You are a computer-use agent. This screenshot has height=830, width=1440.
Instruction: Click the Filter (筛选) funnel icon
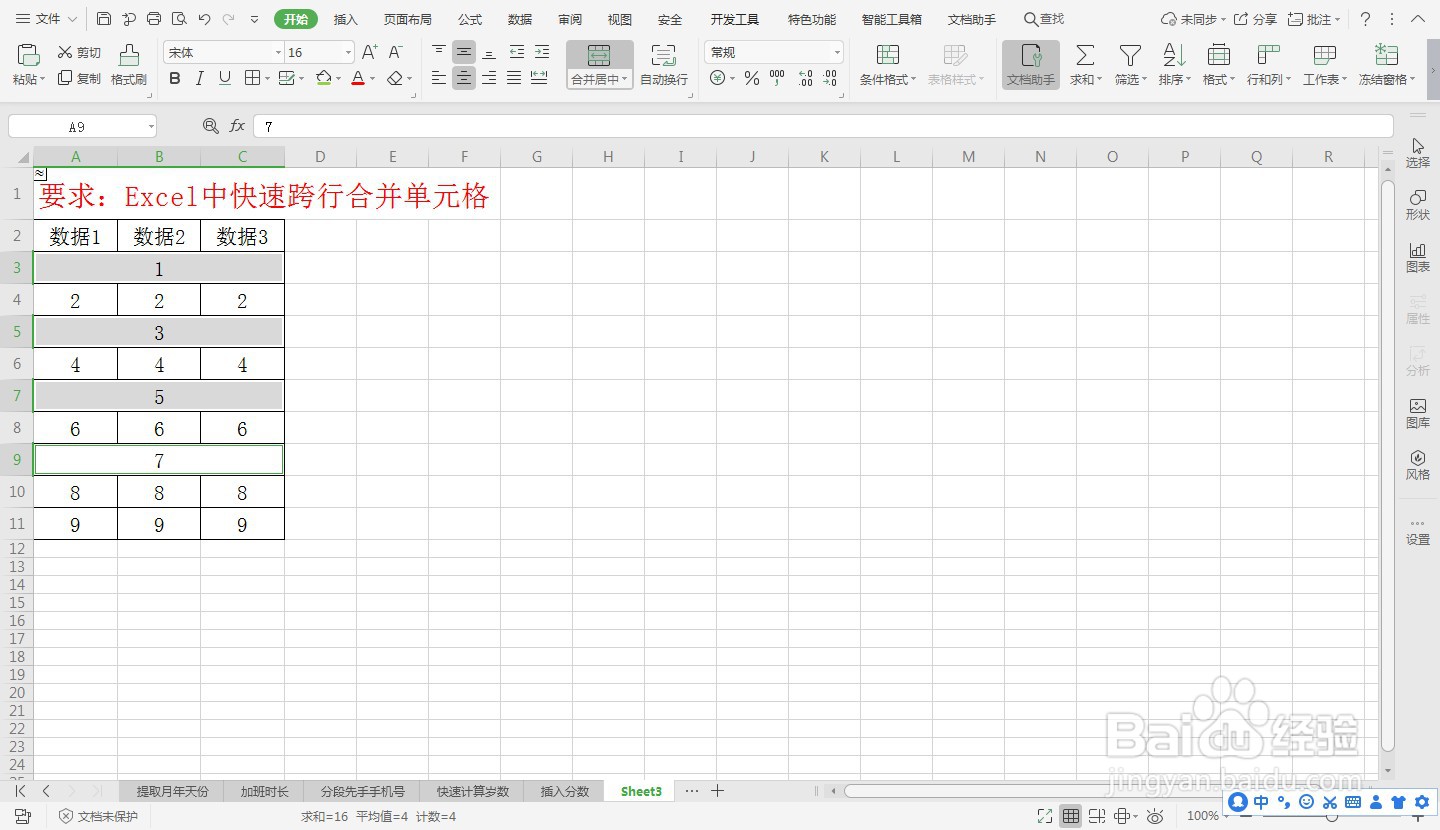coord(1130,55)
